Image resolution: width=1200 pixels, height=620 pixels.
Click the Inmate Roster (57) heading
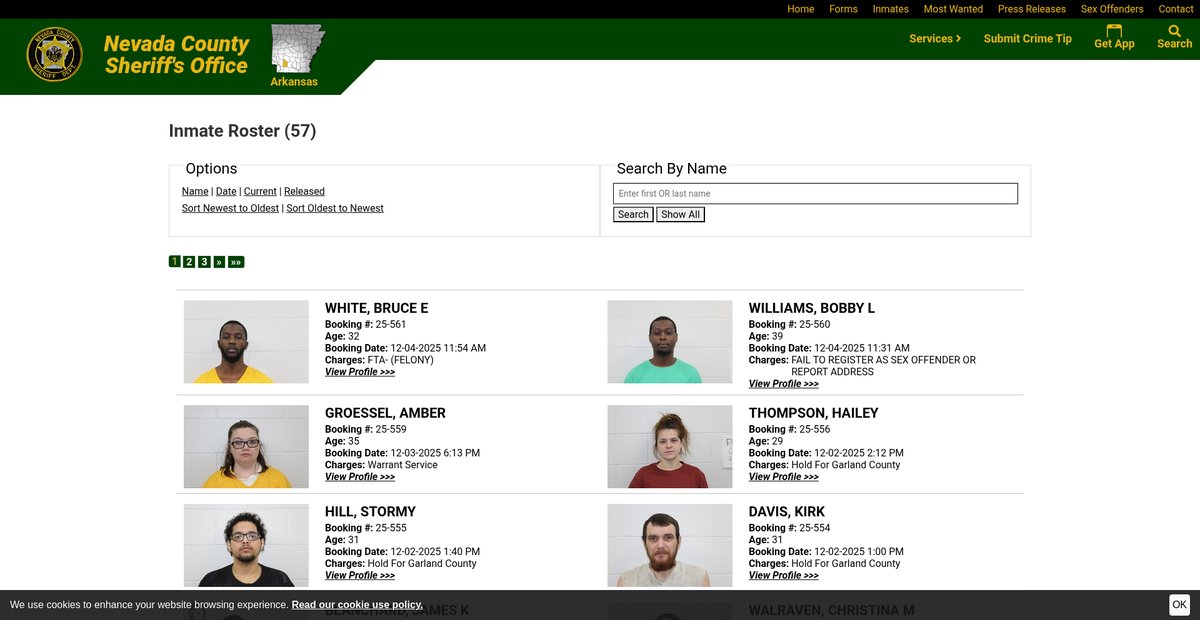click(243, 131)
